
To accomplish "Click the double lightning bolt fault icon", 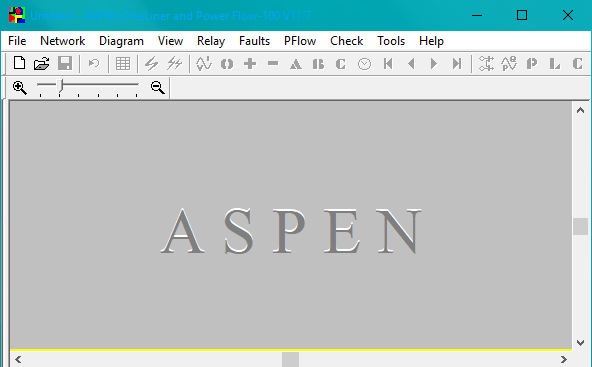I will tap(174, 63).
